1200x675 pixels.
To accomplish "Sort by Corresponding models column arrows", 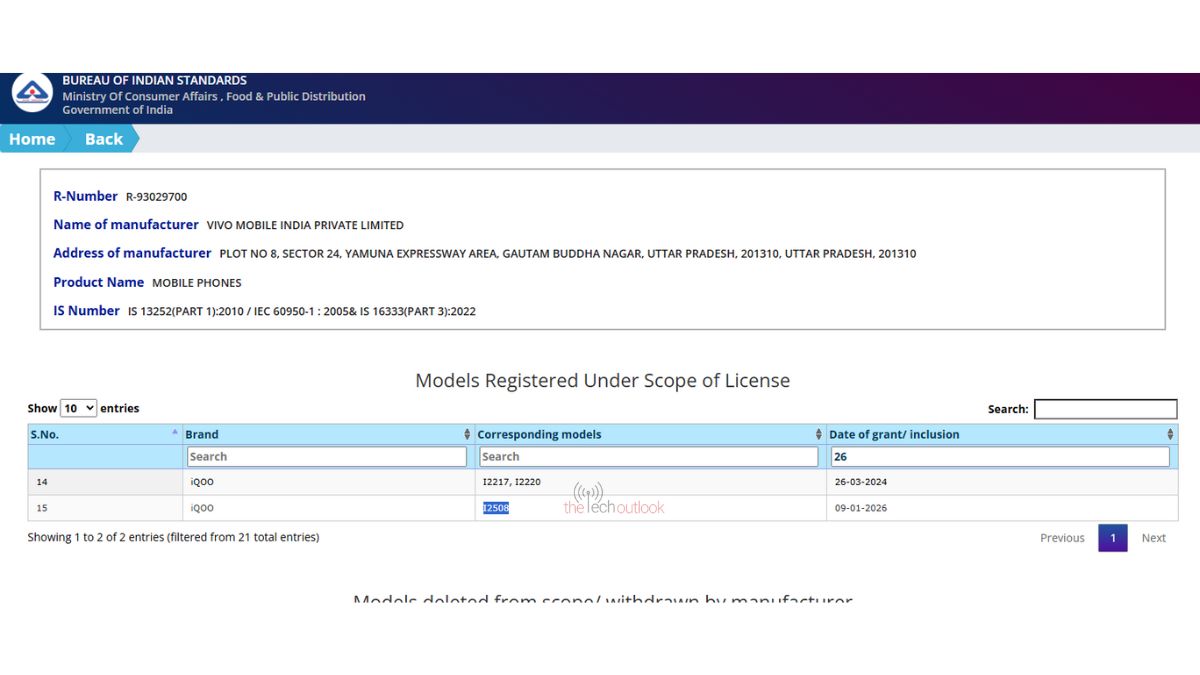I will click(818, 435).
